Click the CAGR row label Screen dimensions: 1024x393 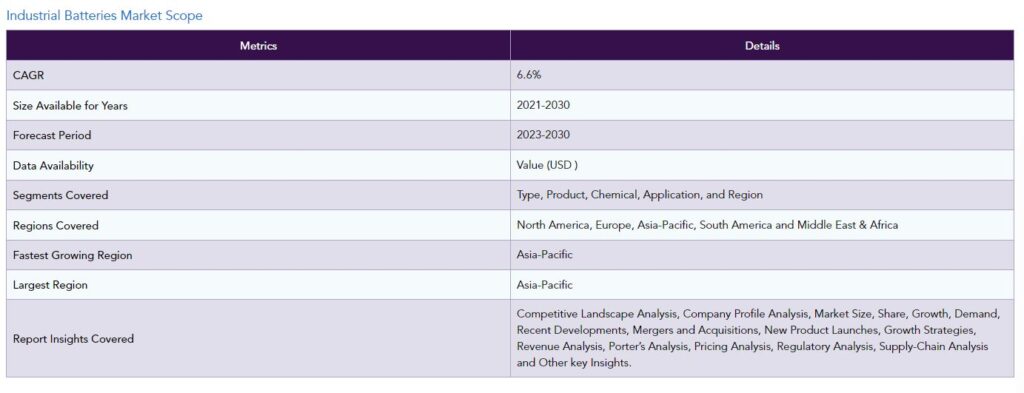coord(29,76)
